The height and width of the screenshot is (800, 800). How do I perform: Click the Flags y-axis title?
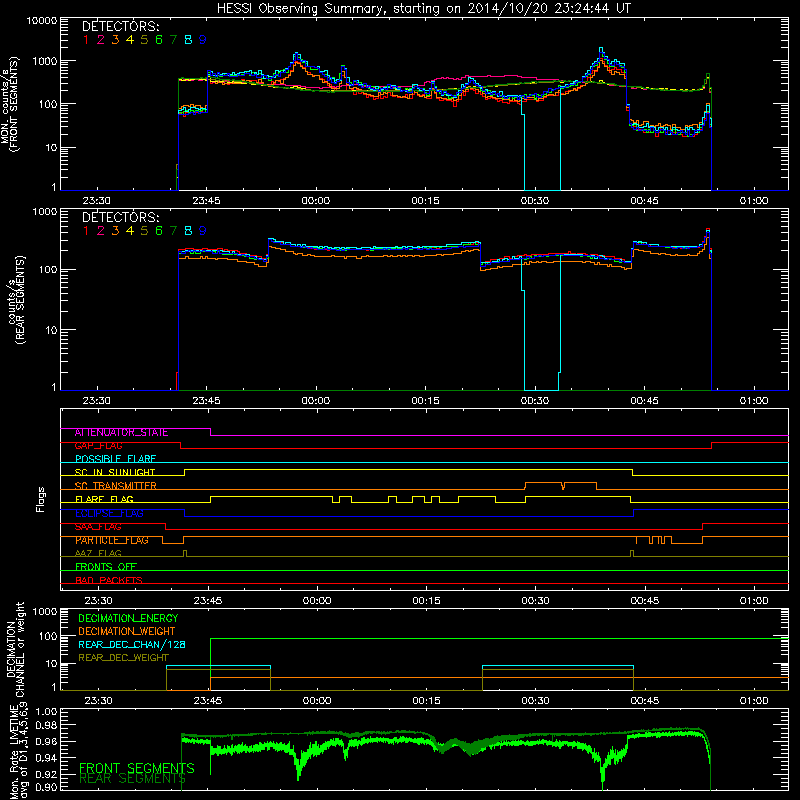click(40, 500)
